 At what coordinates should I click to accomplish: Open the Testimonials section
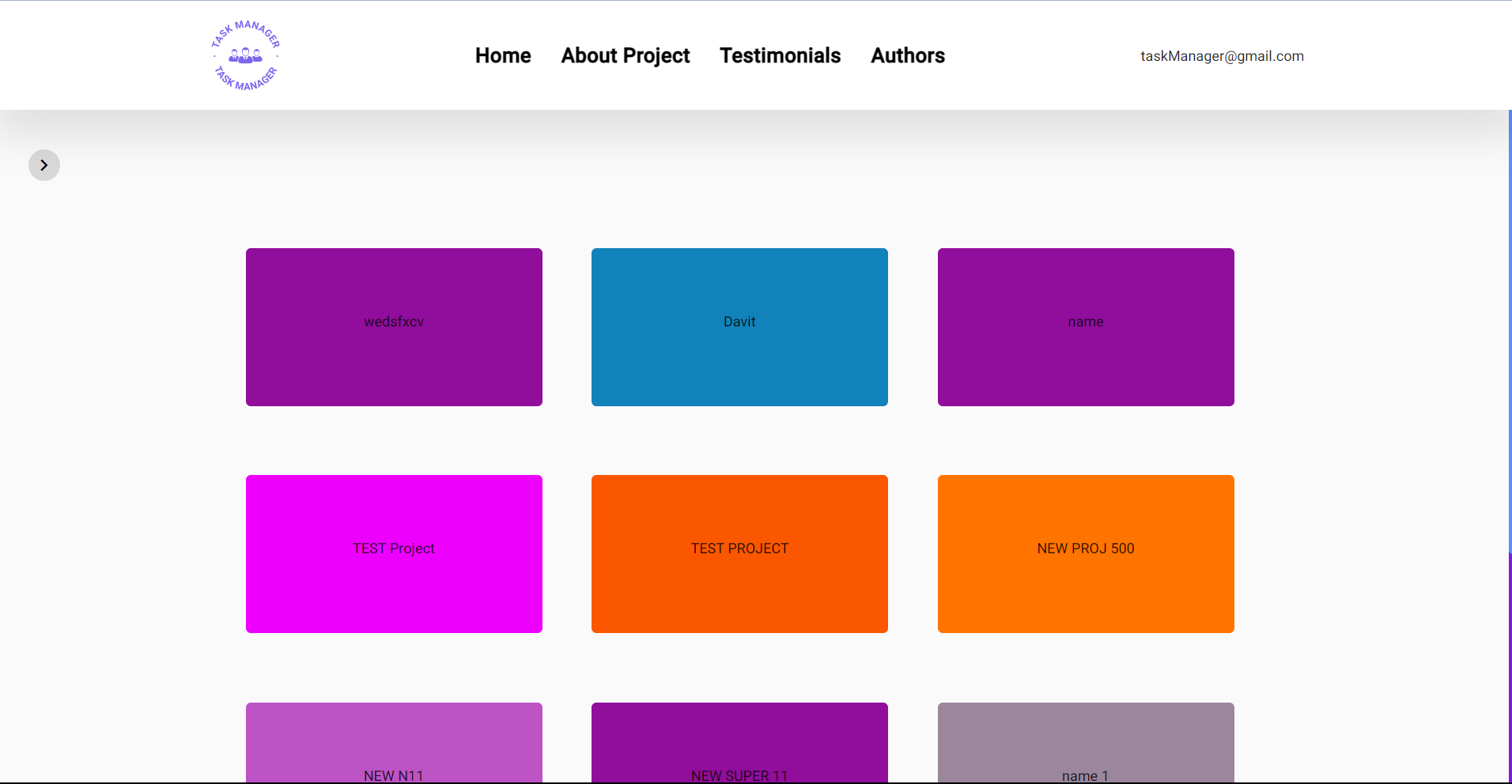coord(780,55)
